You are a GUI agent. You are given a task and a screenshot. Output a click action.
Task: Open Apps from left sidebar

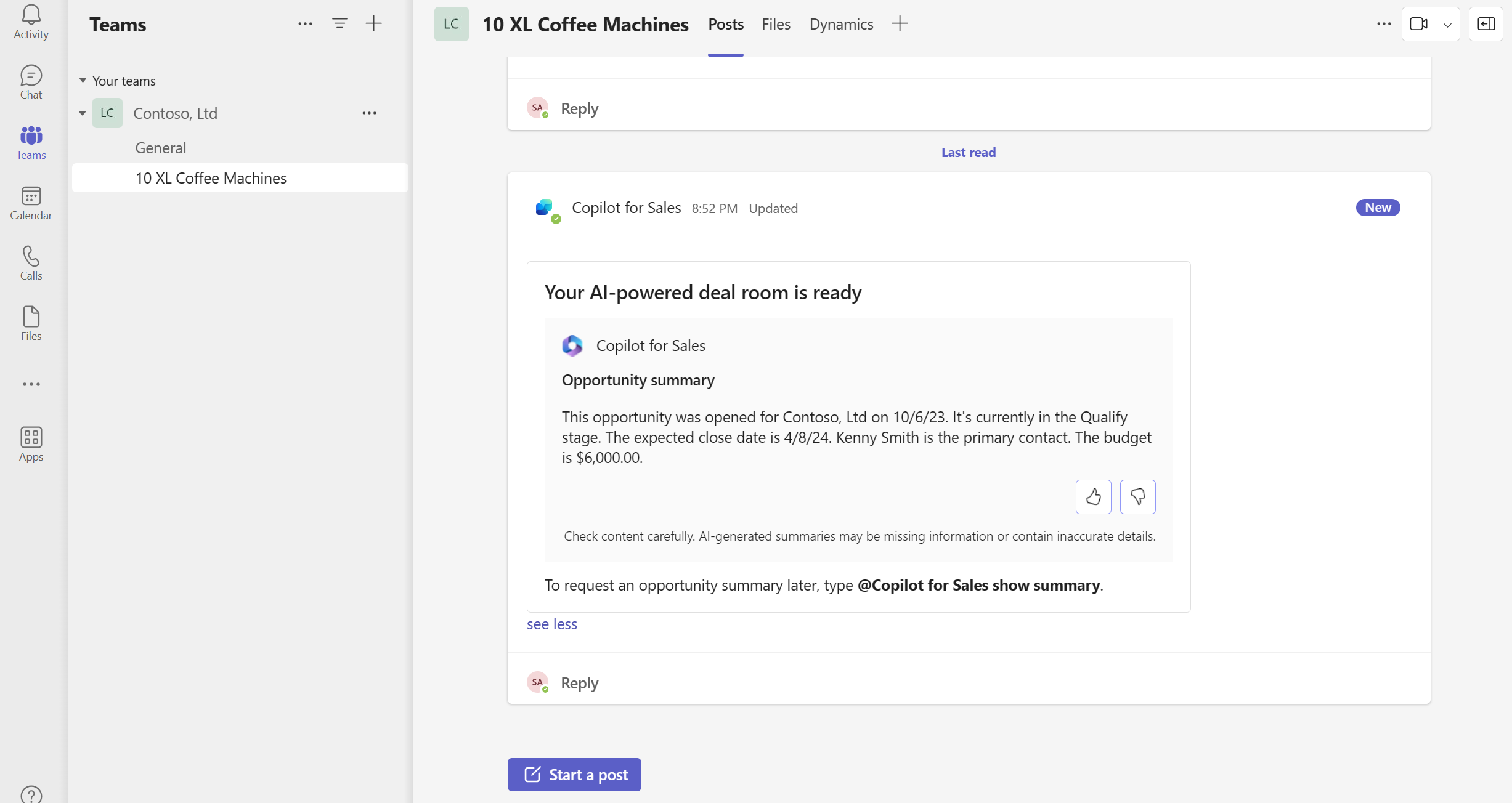(x=31, y=443)
